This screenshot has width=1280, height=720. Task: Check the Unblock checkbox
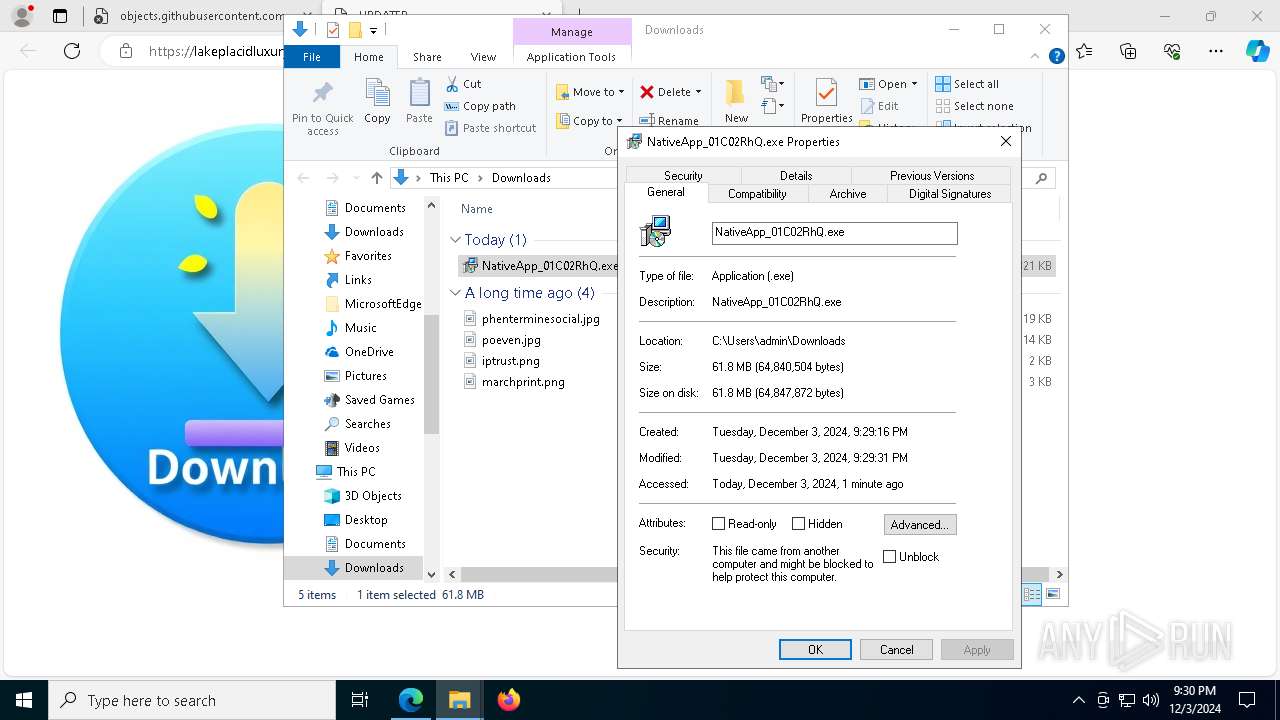(889, 557)
